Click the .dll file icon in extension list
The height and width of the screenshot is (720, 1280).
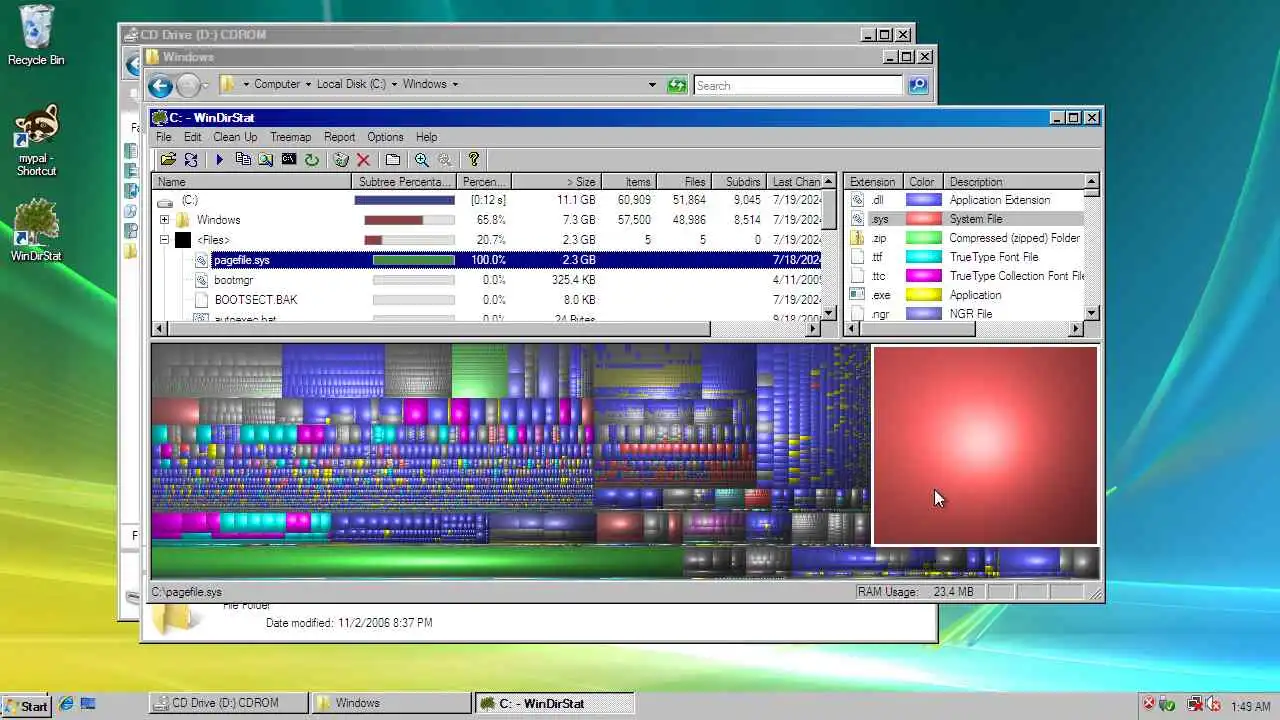point(857,200)
